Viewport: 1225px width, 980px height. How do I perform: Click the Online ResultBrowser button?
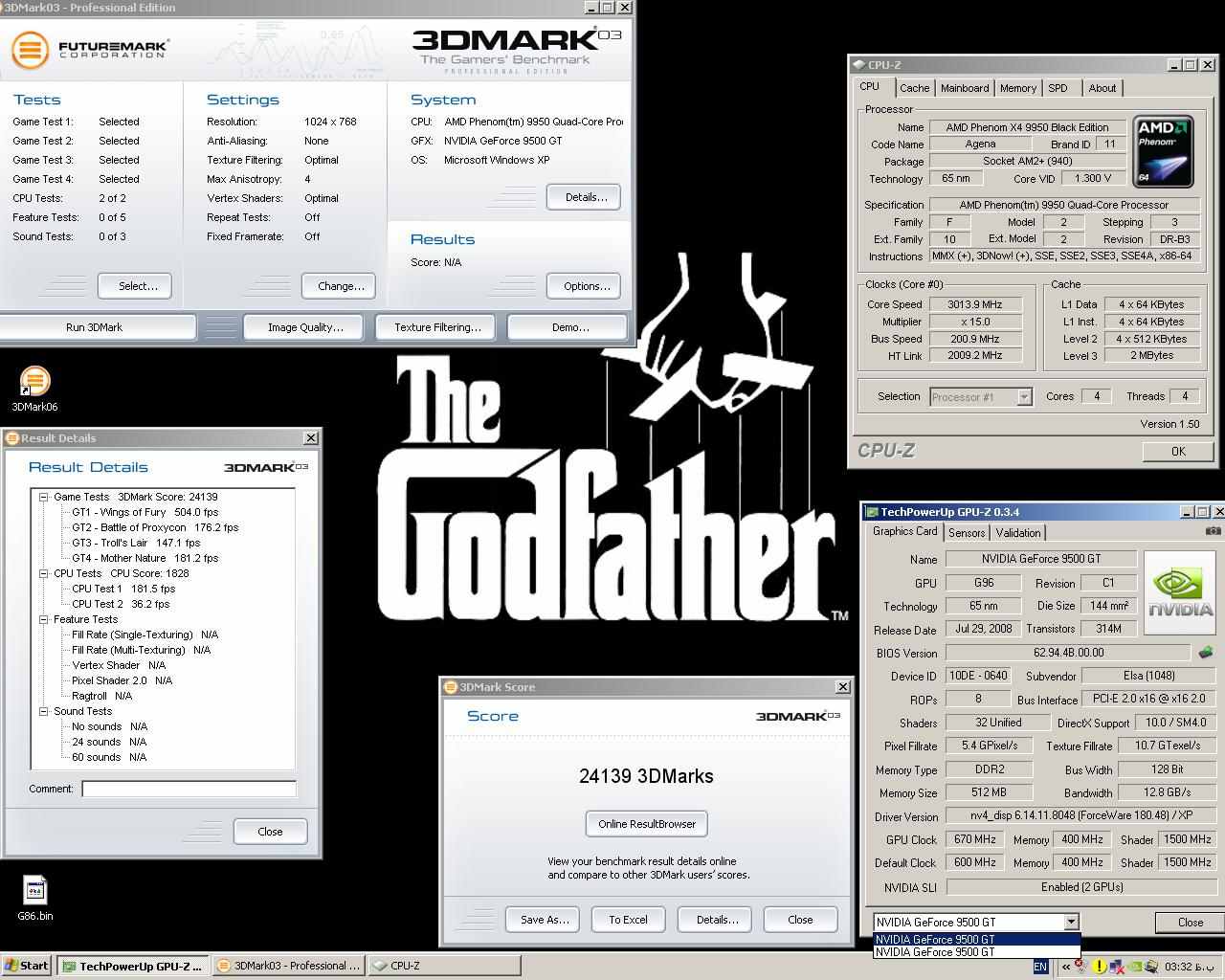(647, 824)
